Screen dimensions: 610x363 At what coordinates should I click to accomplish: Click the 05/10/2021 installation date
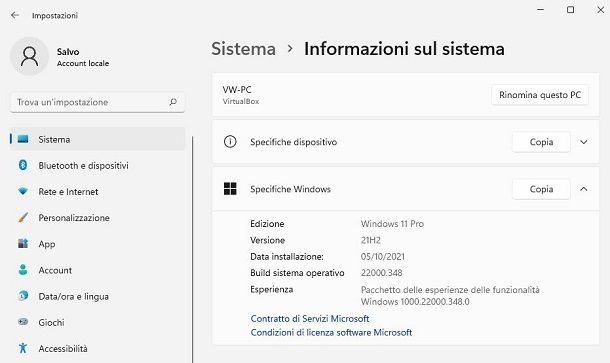click(382, 257)
